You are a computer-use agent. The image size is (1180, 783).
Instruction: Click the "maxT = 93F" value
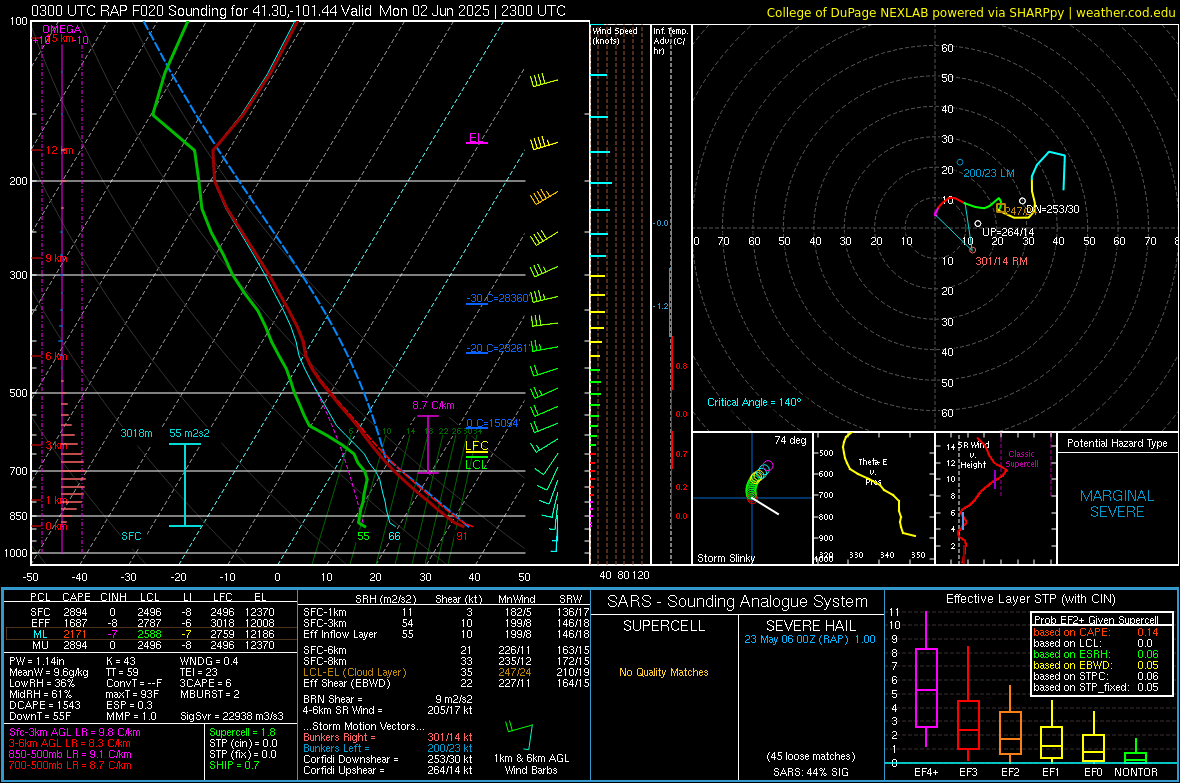(x=132, y=694)
